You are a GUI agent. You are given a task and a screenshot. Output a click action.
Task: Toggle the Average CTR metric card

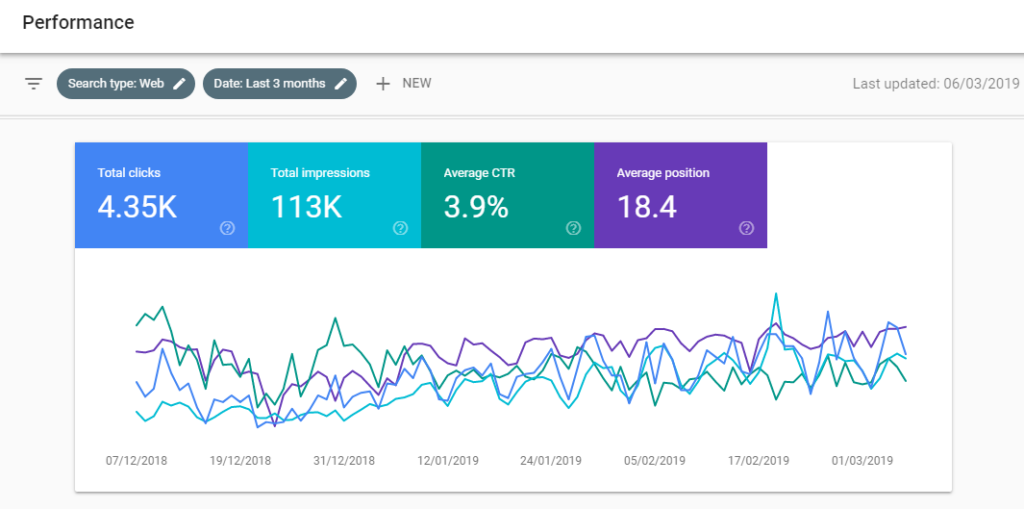506,194
